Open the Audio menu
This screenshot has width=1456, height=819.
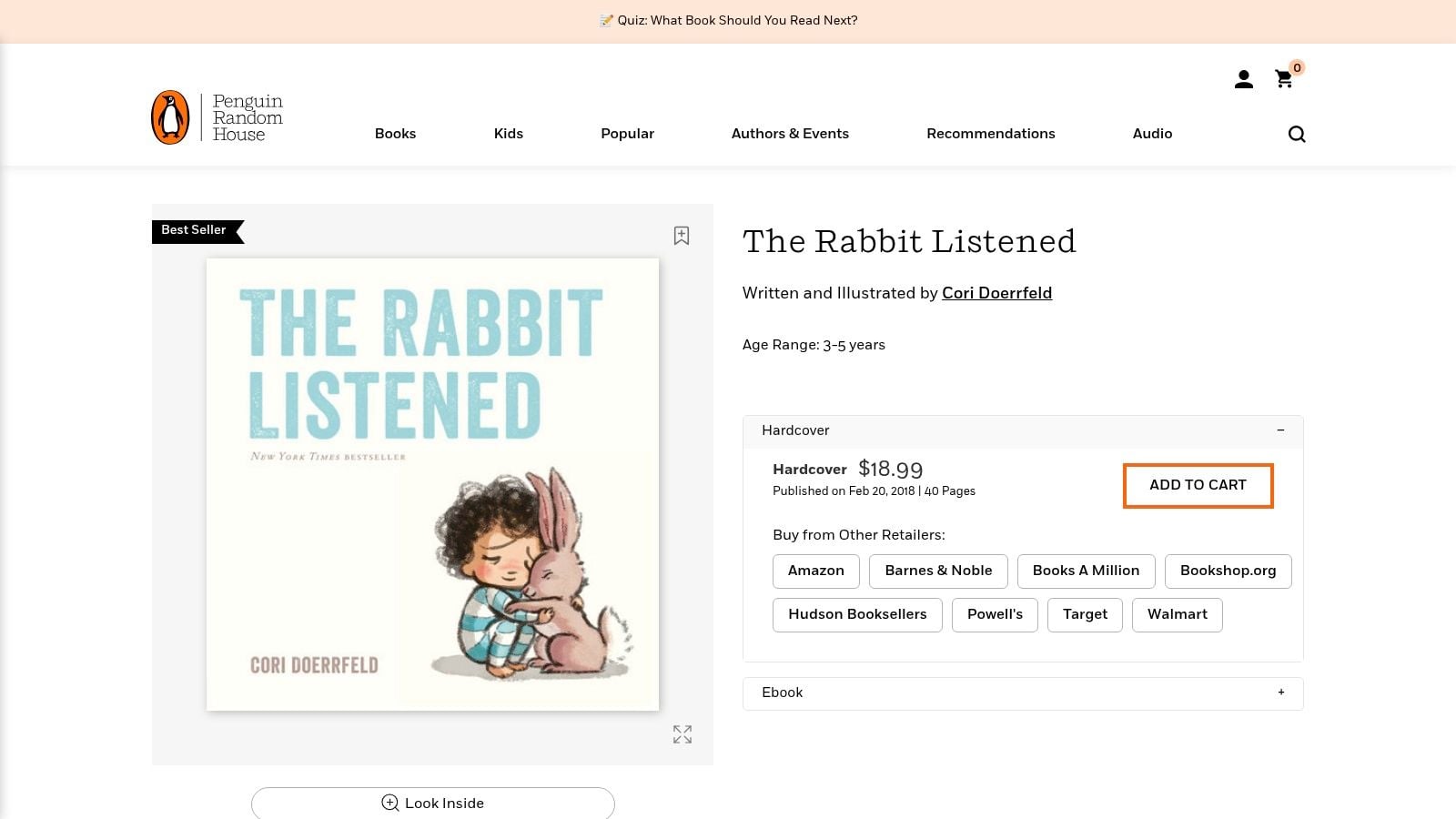point(1152,134)
